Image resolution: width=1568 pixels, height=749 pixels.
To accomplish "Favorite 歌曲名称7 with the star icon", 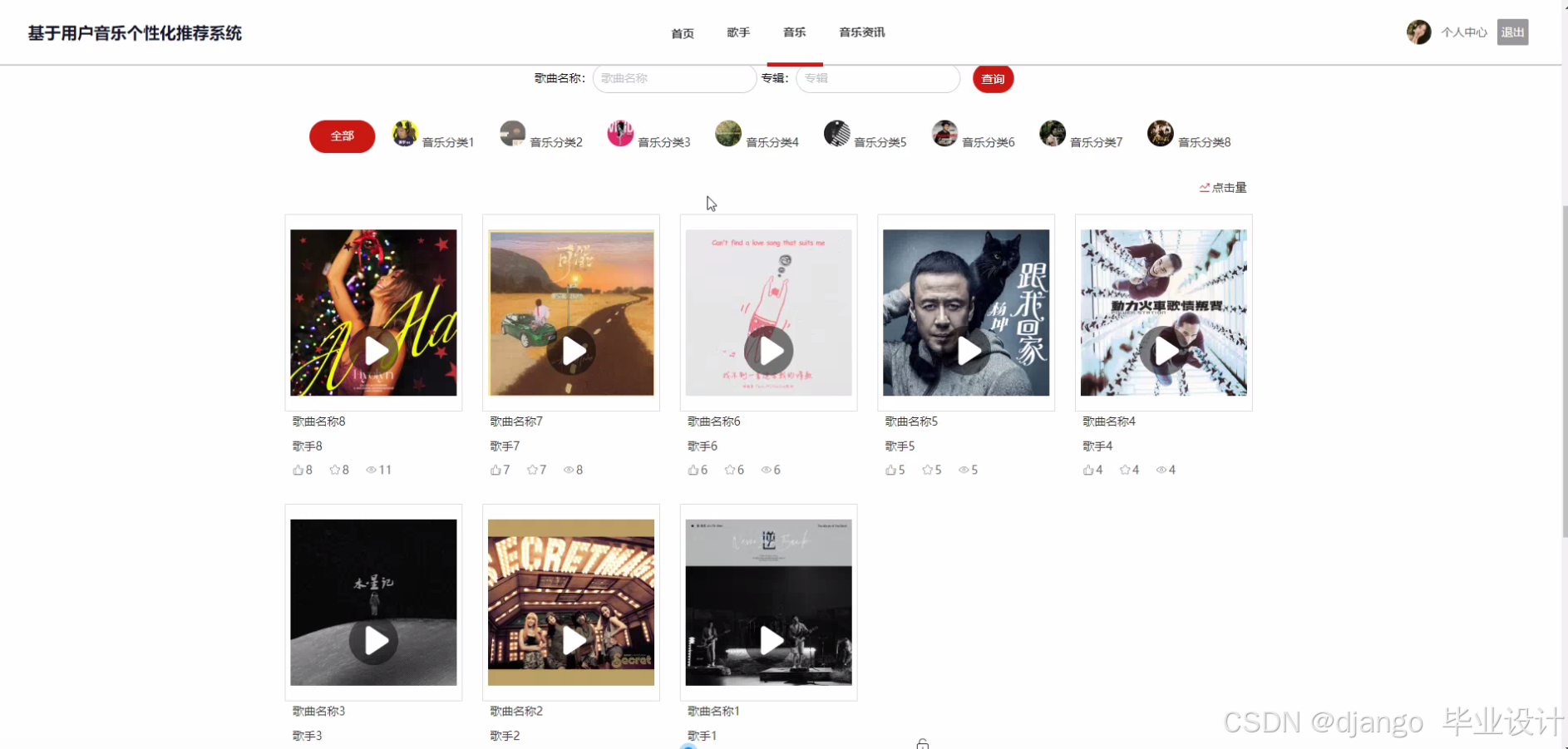I will tap(532, 470).
